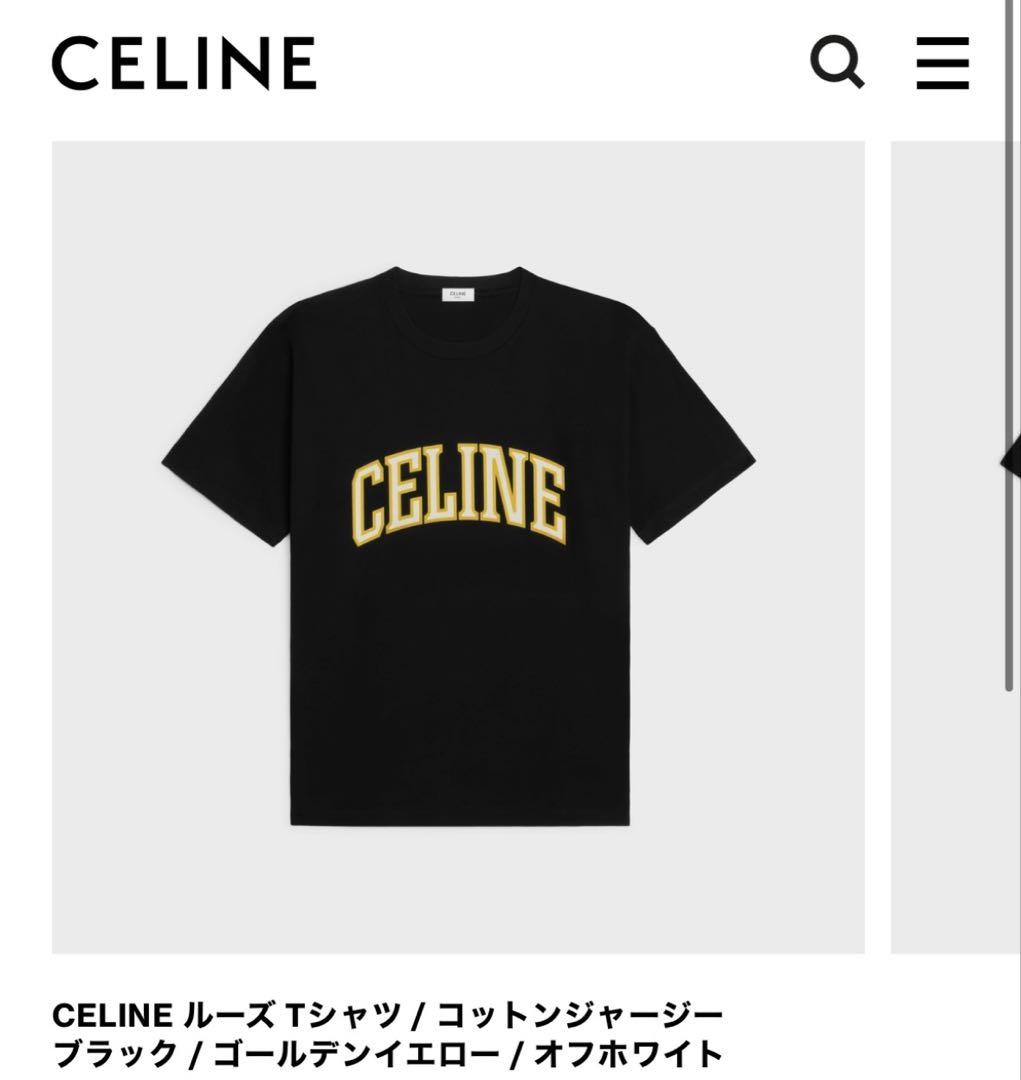The height and width of the screenshot is (1080, 1021).
Task: Click the bottom hem of the T-shirt
Action: [460, 818]
